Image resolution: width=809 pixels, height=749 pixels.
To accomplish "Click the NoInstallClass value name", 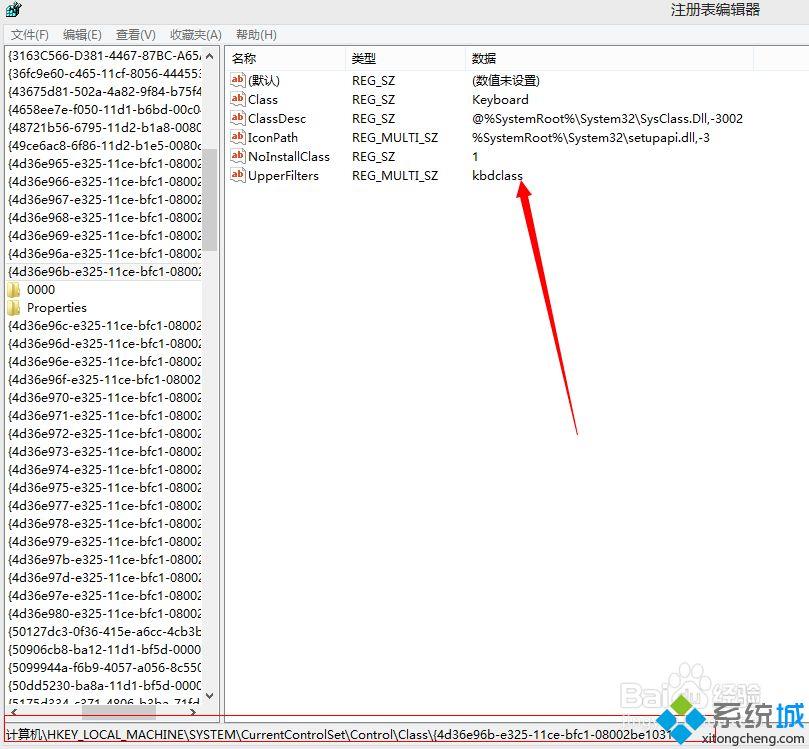I will click(289, 157).
